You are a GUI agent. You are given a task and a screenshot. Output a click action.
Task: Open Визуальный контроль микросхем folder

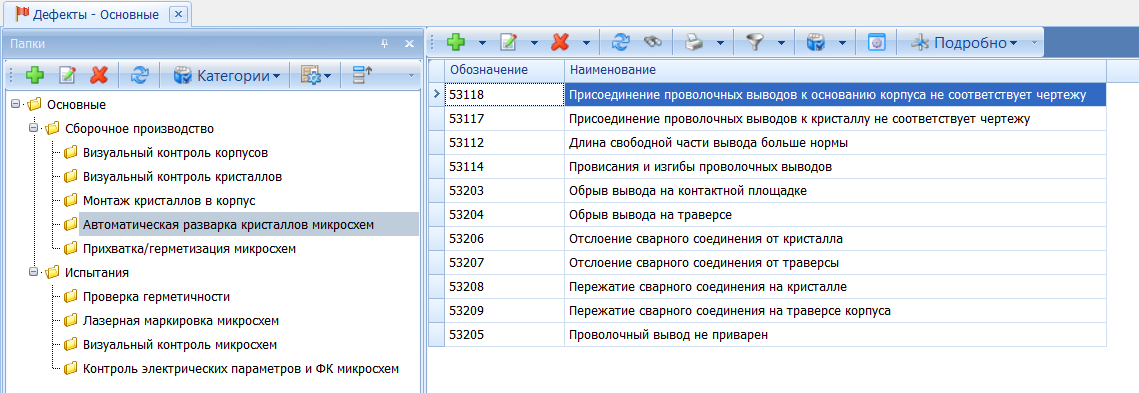point(179,344)
